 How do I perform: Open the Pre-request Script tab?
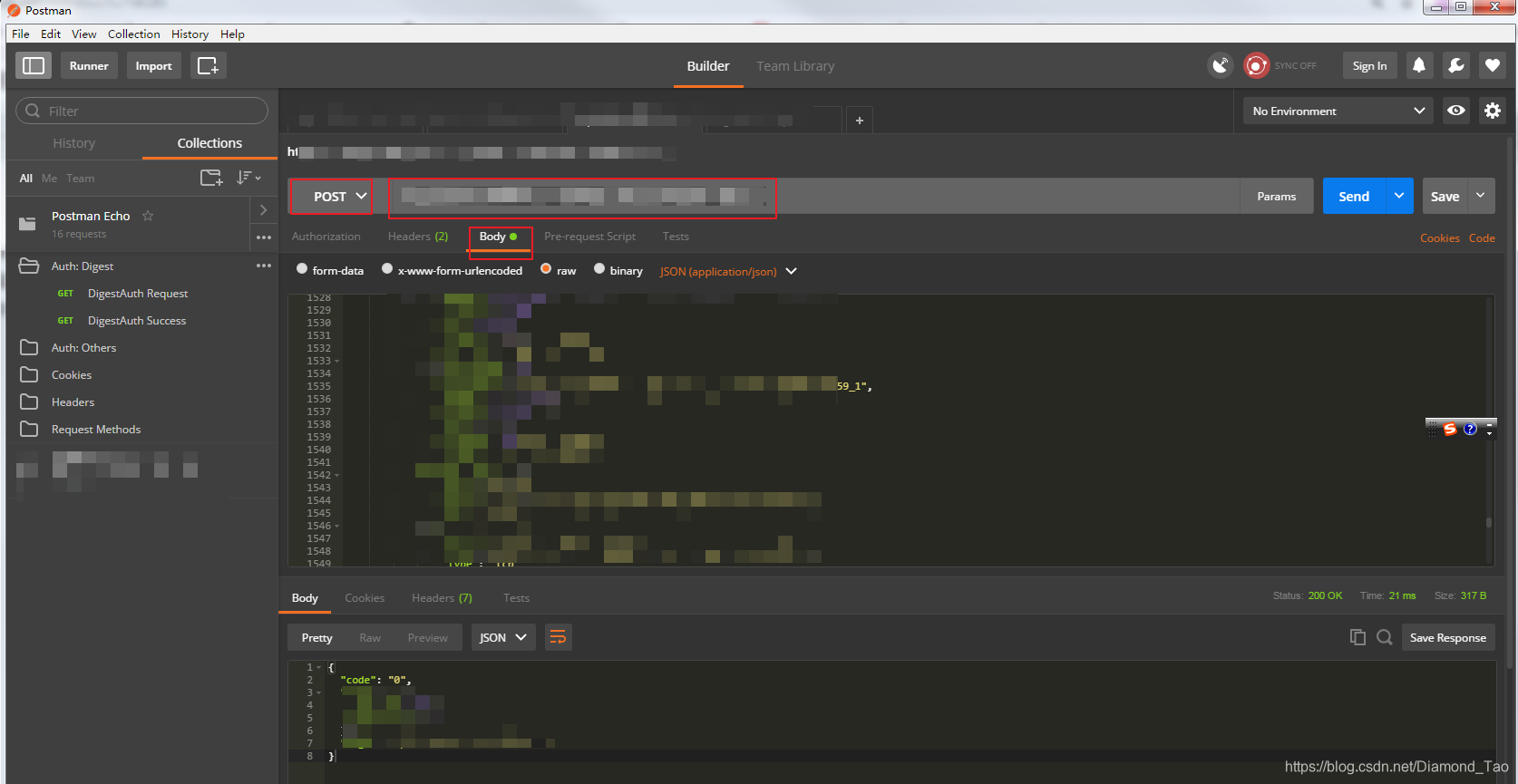click(589, 237)
